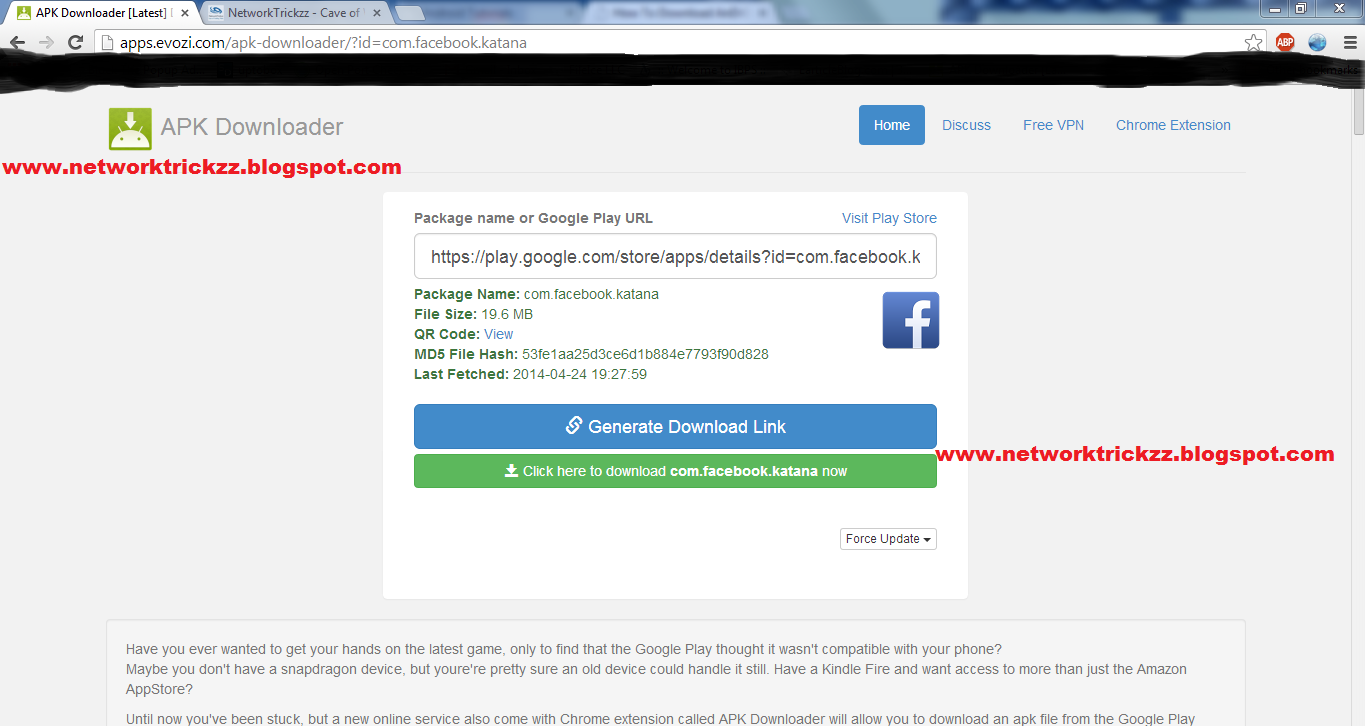The height and width of the screenshot is (726, 1365).
Task: Open the Adblock Plus extension icon
Action: pyautogui.click(x=1285, y=42)
